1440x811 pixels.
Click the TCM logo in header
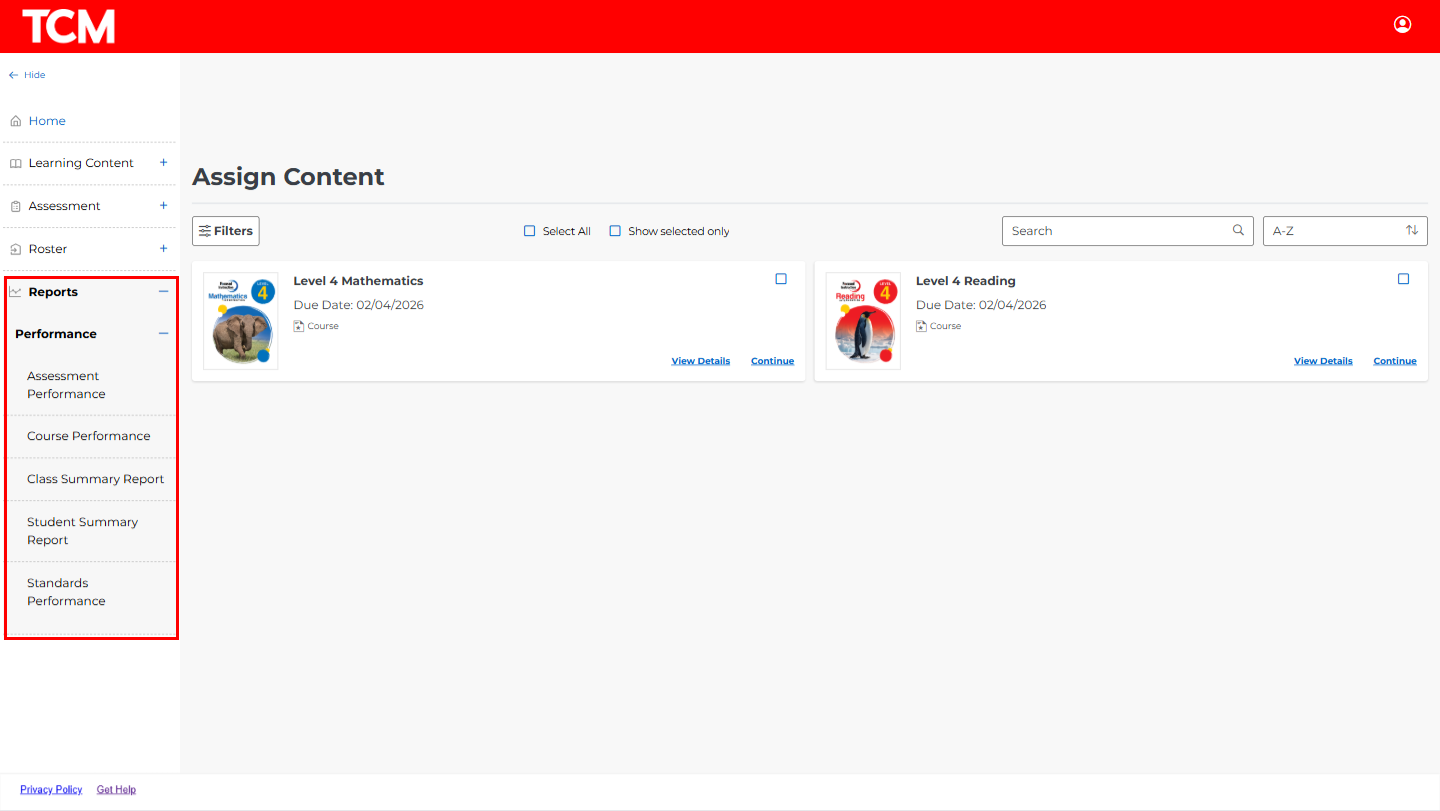[x=68, y=27]
